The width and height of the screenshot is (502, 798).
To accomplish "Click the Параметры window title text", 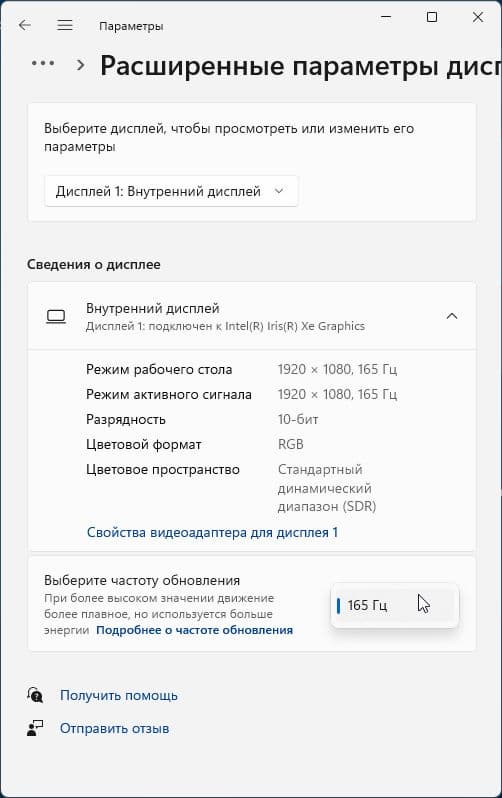I will coord(131,26).
